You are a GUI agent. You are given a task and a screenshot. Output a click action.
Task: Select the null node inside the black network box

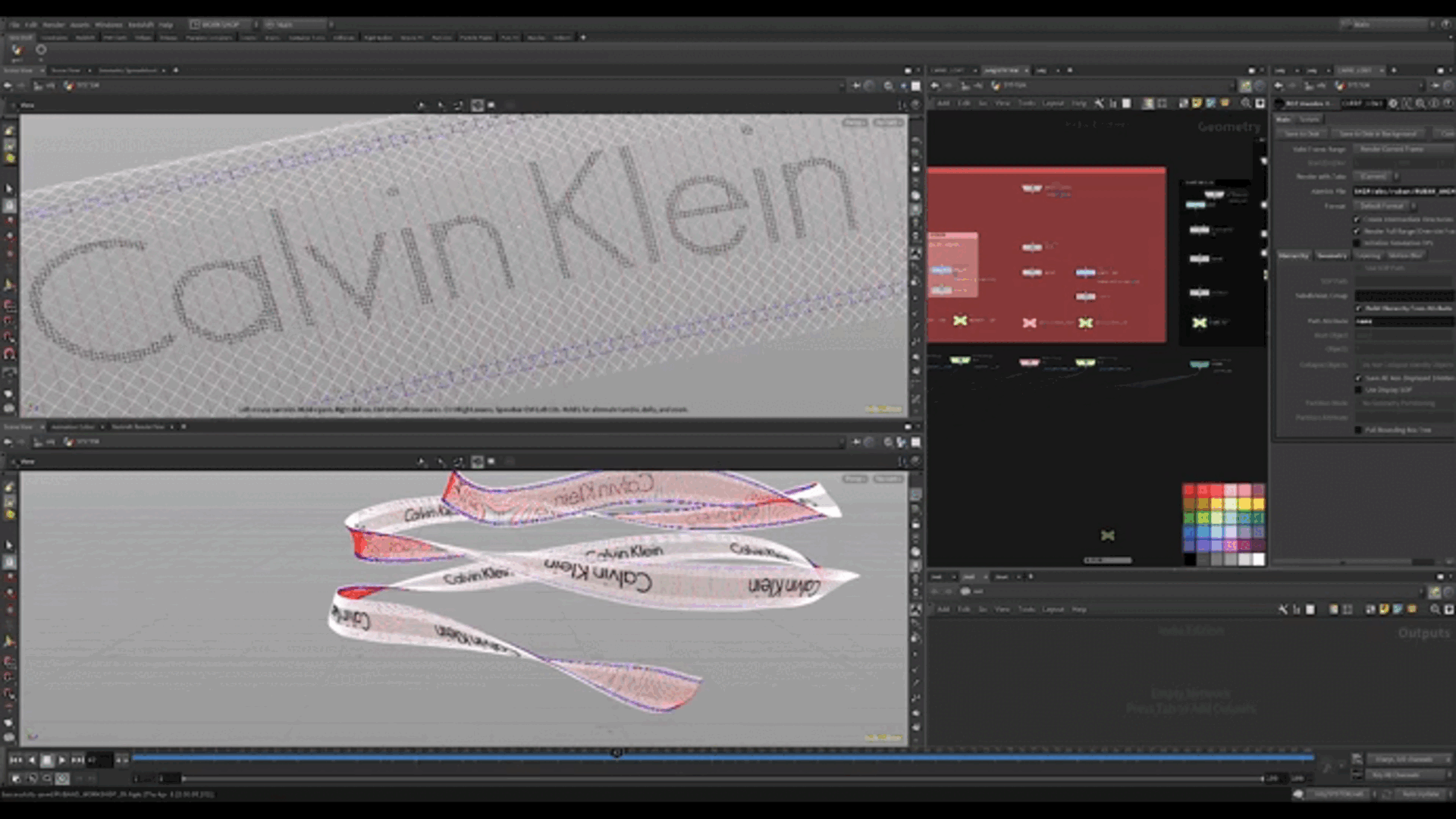pos(1200,322)
